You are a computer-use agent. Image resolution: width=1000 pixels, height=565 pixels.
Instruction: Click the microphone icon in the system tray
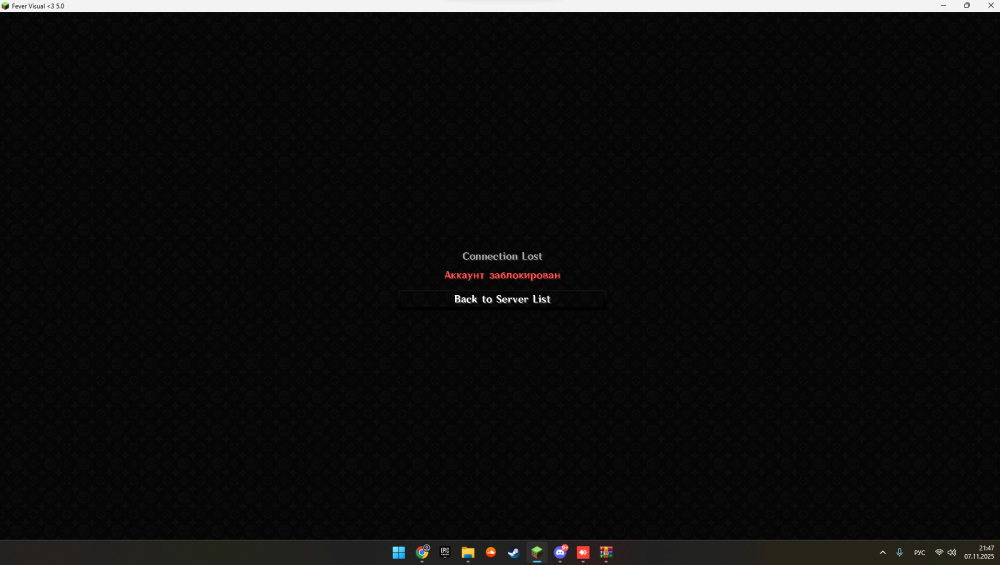pyautogui.click(x=899, y=552)
